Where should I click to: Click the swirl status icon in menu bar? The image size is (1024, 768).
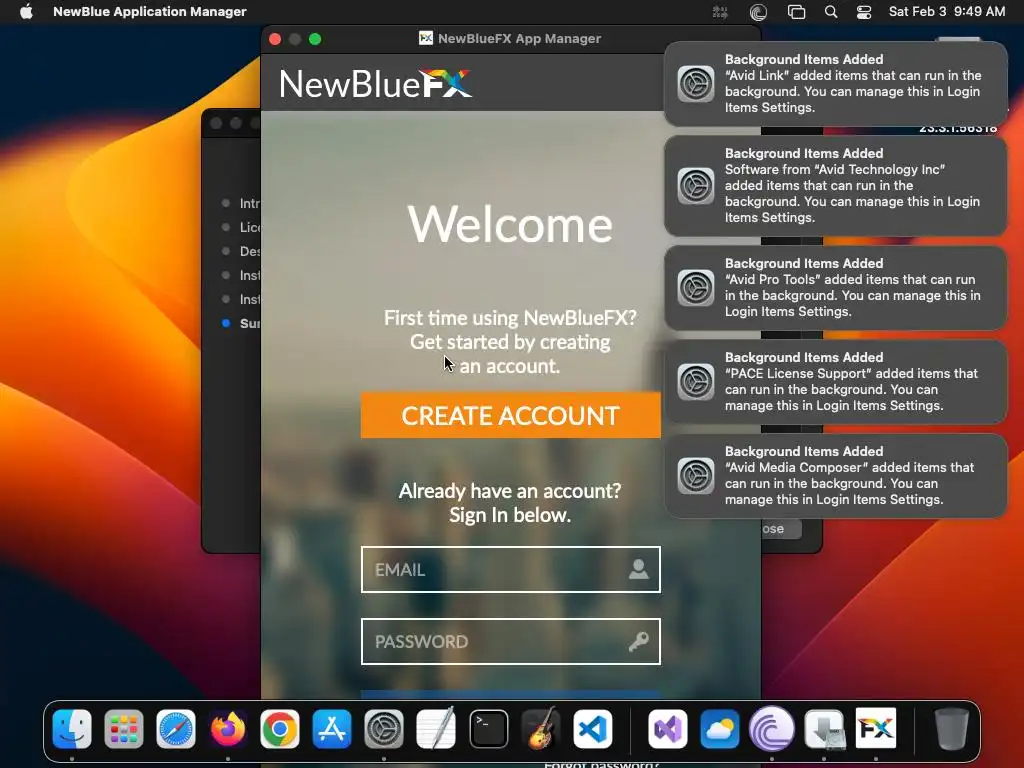point(758,12)
